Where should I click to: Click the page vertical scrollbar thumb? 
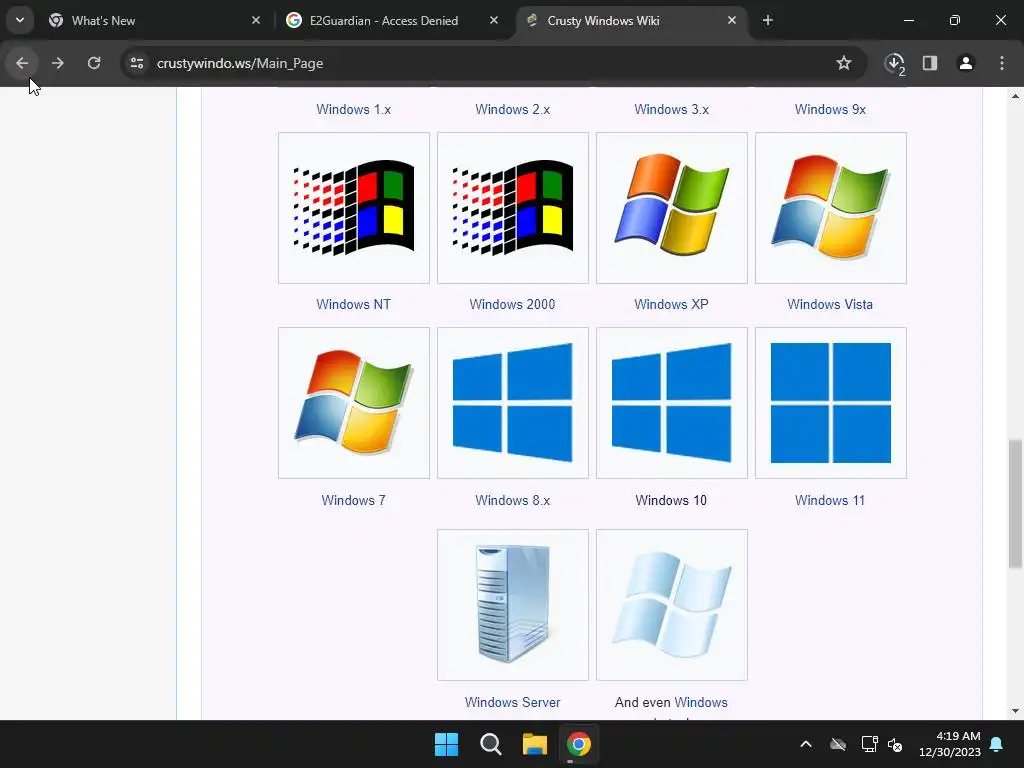pos(1015,504)
